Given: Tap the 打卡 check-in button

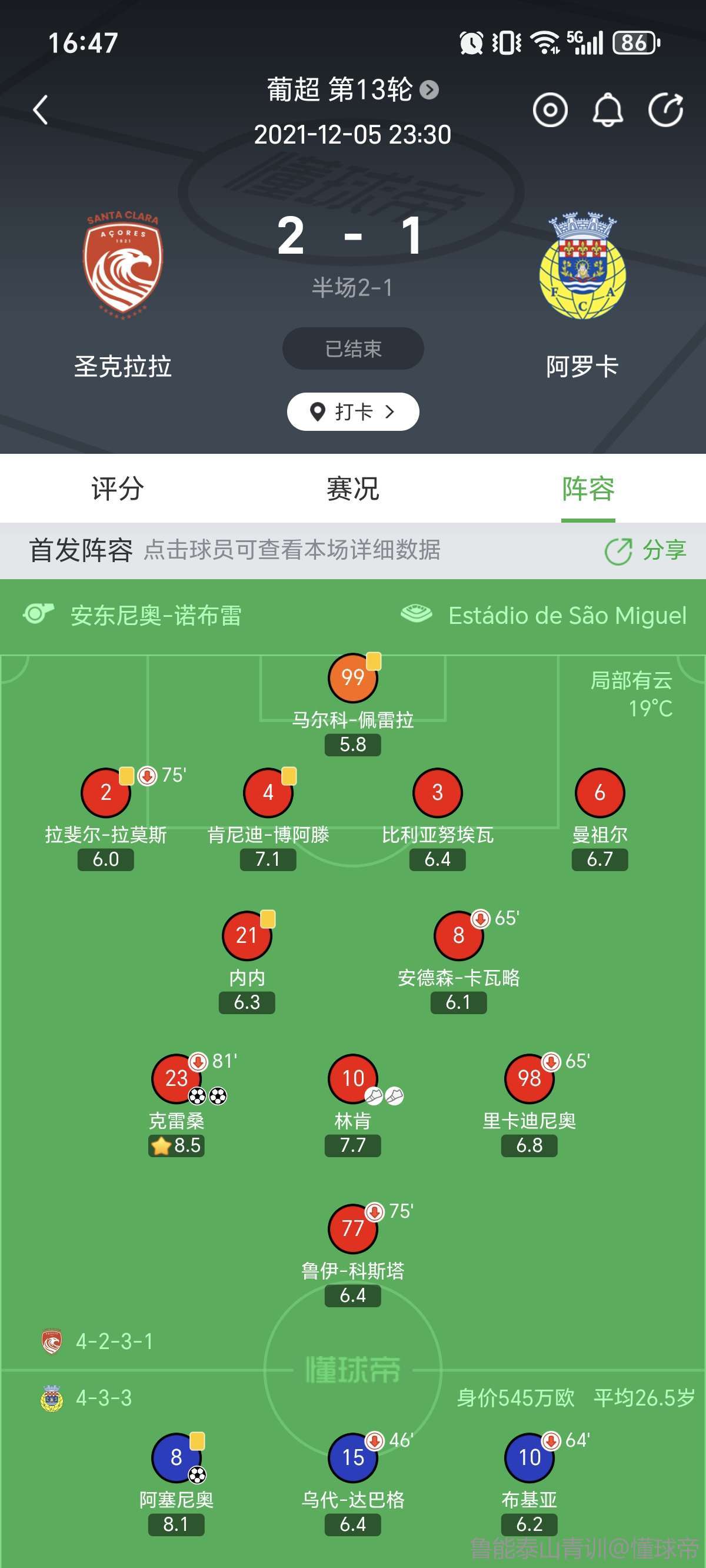Looking at the screenshot, I should pyautogui.click(x=353, y=411).
